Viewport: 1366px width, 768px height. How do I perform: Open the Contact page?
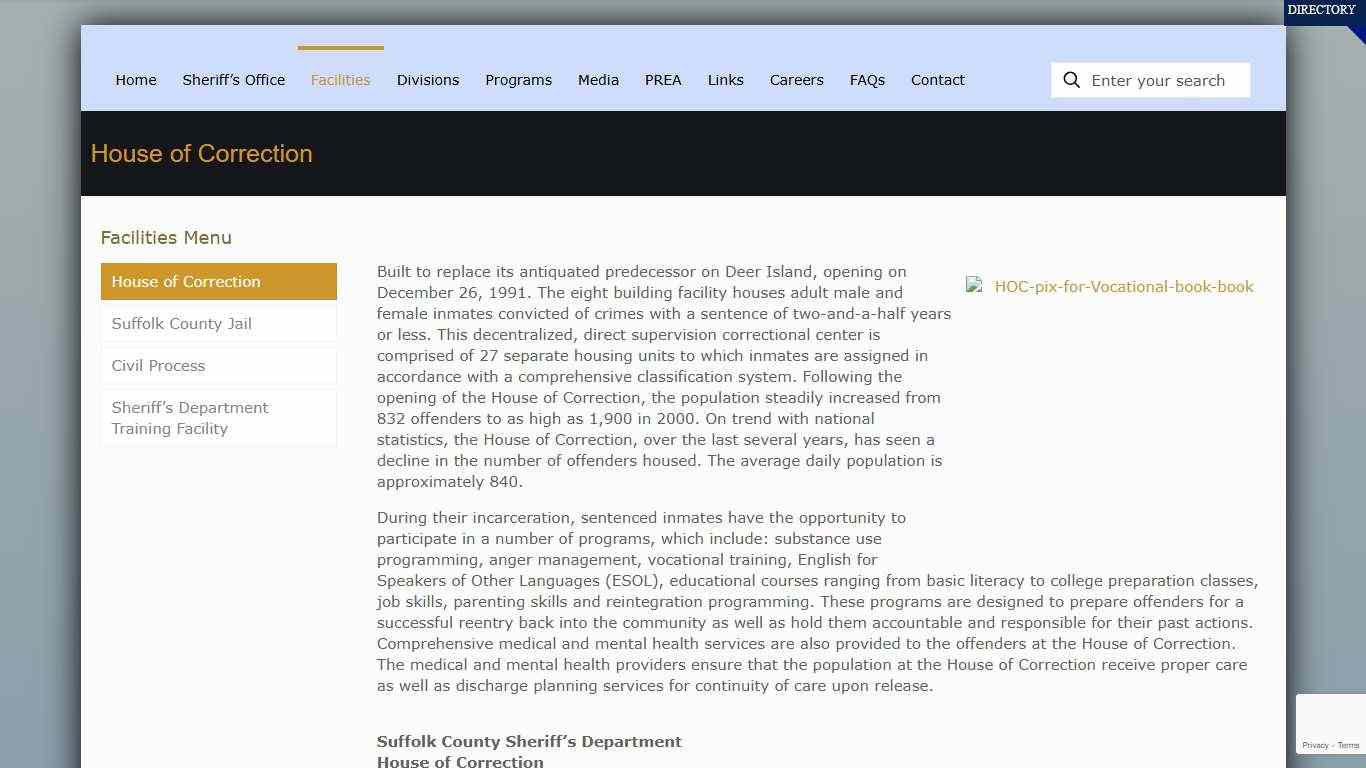click(937, 80)
